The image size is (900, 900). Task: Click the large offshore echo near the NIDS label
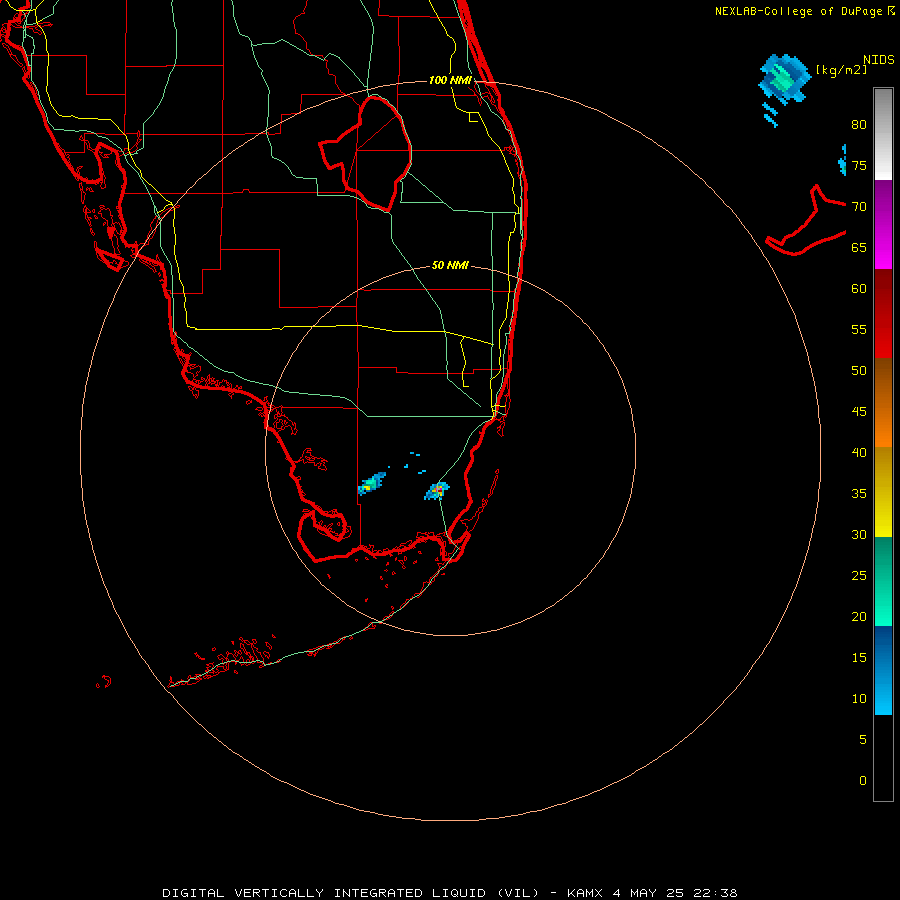(x=784, y=79)
